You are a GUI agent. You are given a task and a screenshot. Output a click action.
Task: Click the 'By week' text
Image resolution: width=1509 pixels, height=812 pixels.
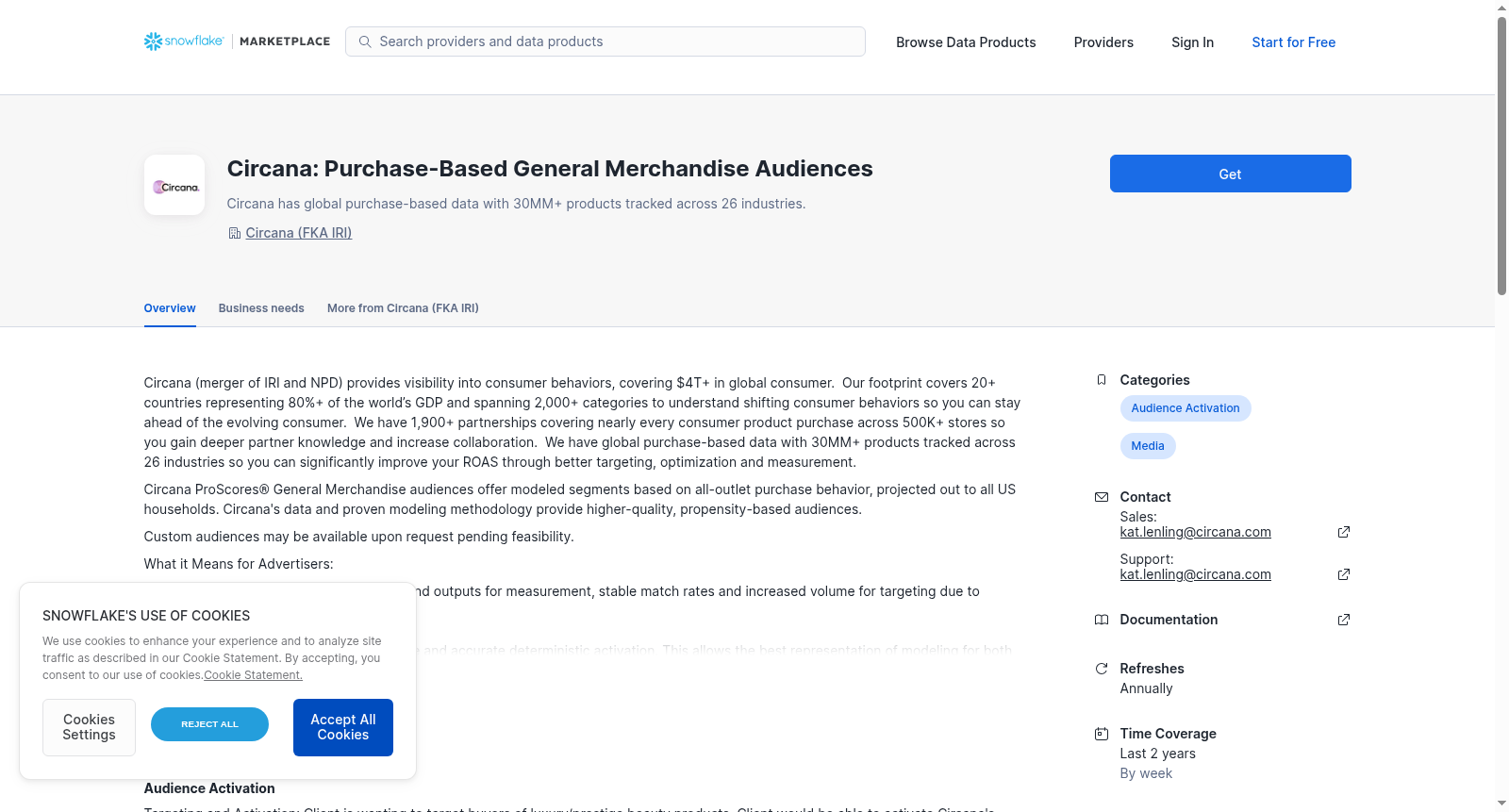[x=1146, y=773]
